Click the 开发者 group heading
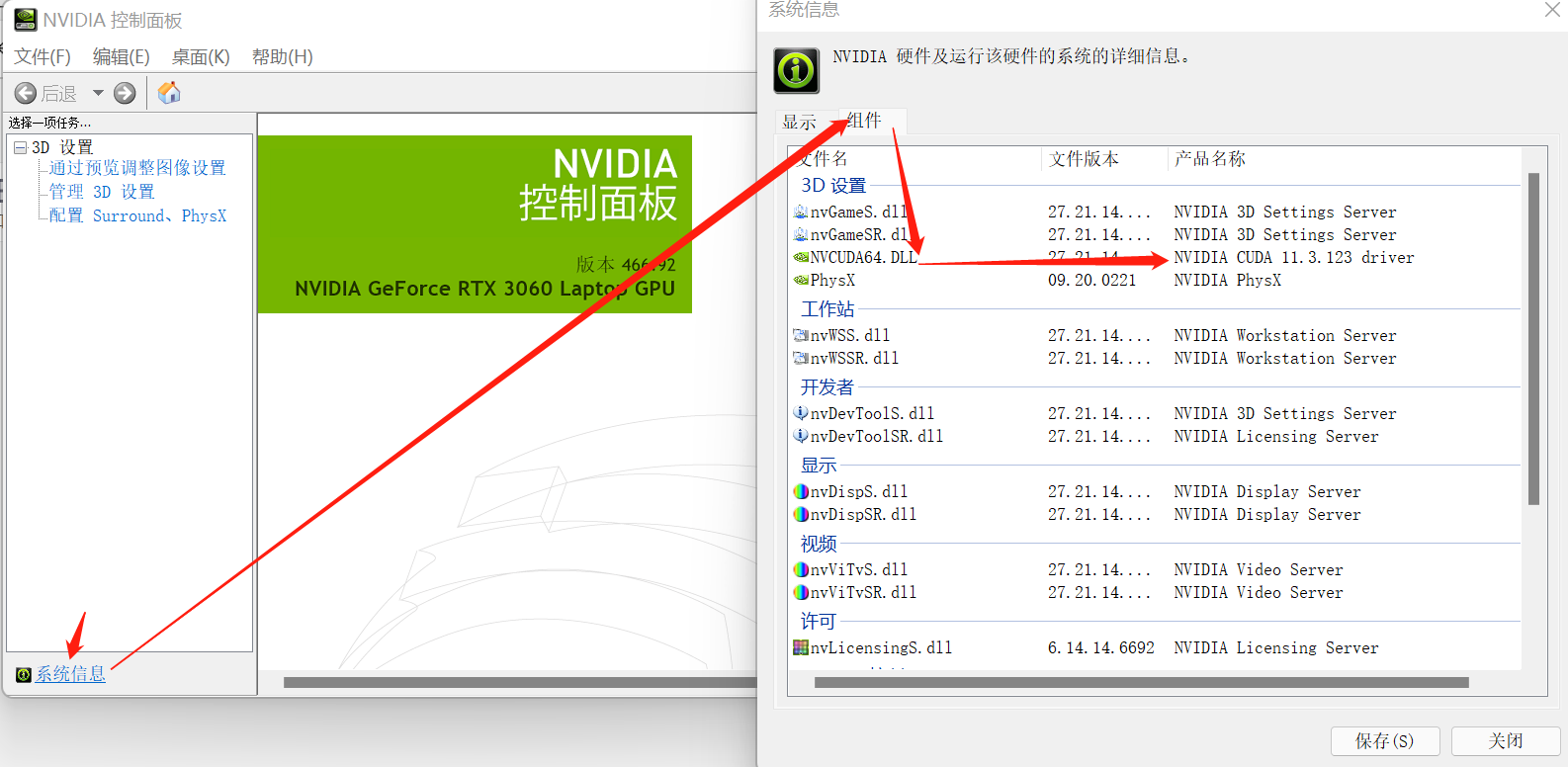 pos(828,387)
